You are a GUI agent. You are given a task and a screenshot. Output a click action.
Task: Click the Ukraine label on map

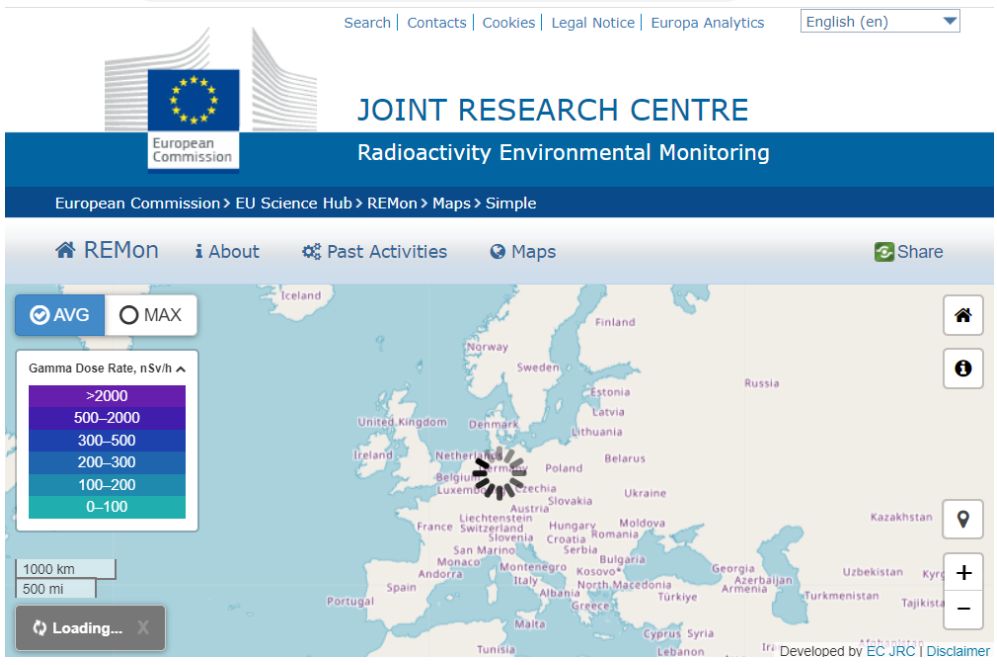[x=645, y=493]
